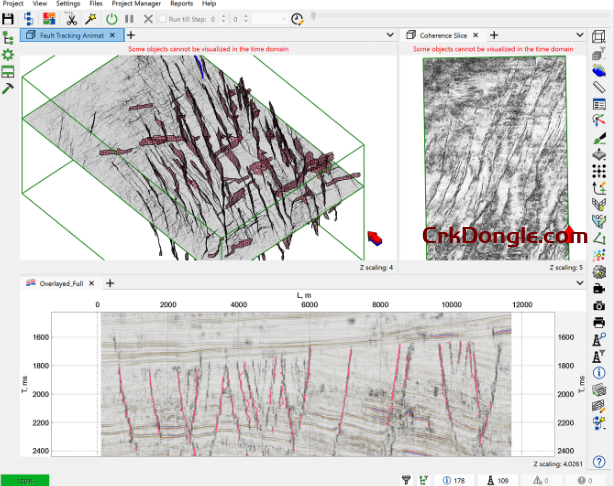Viewport: 614px width, 486px height.
Task: Switch to the Coherence Slice tab
Action: coord(440,35)
